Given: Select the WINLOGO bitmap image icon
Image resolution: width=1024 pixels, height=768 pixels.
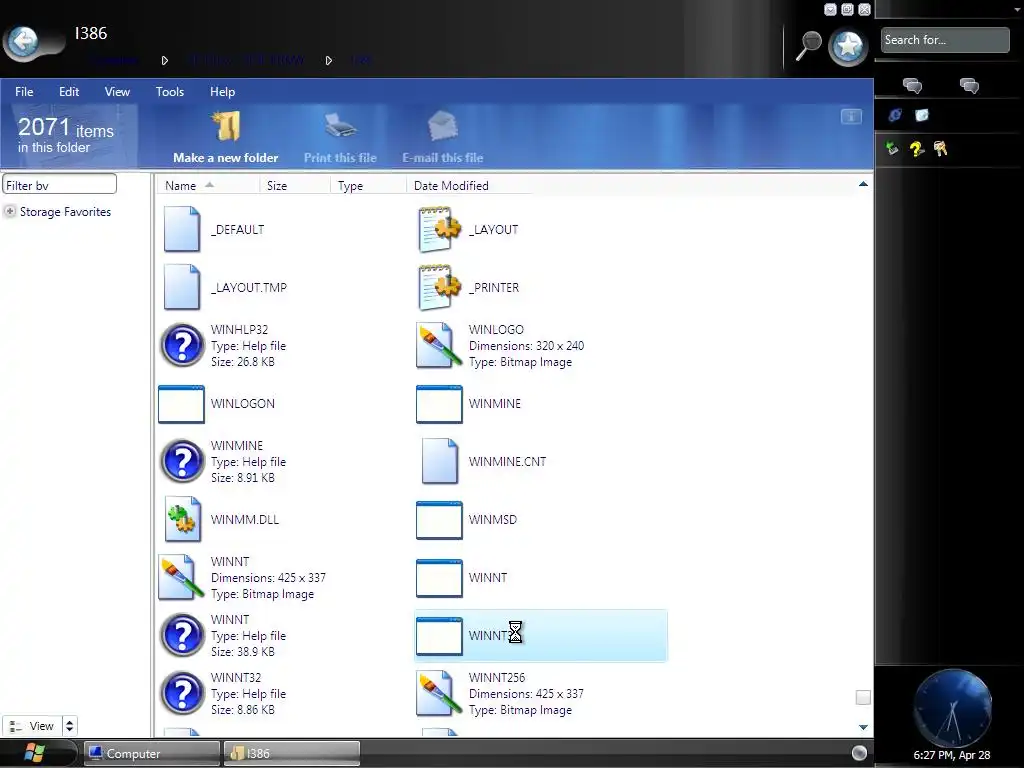Looking at the screenshot, I should pos(439,345).
